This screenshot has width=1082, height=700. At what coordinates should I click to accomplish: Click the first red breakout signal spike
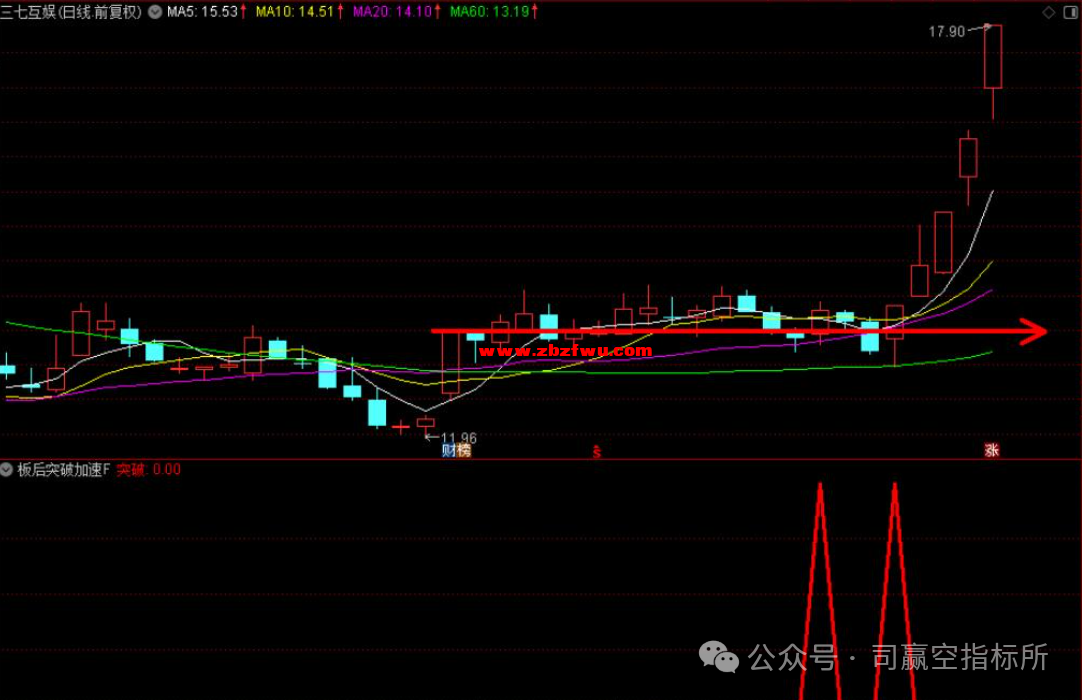click(x=820, y=592)
